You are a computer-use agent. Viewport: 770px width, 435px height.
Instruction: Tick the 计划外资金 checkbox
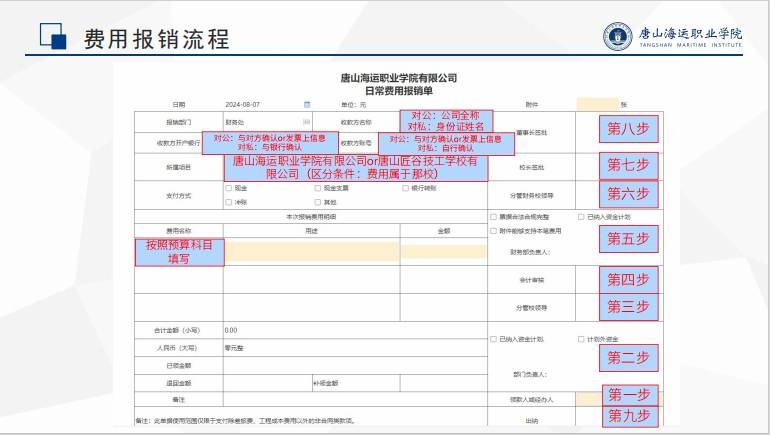(x=581, y=339)
